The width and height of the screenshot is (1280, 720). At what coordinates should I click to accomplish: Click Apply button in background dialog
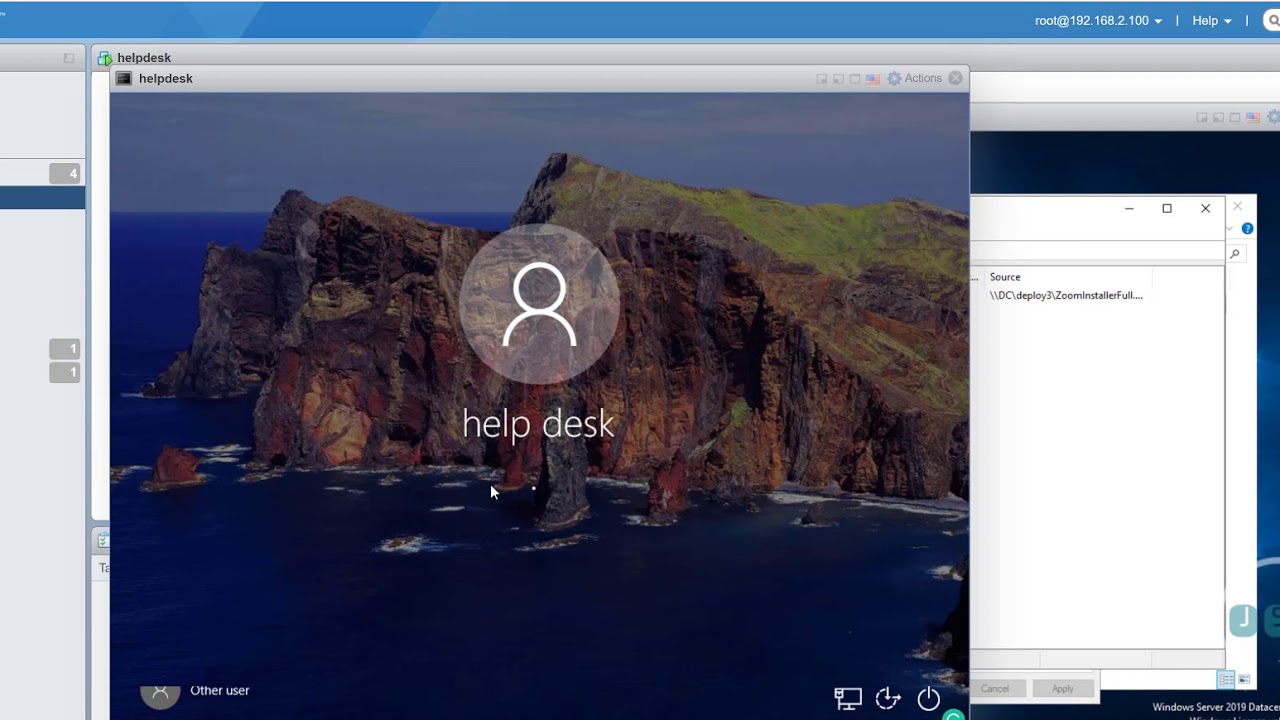1062,688
